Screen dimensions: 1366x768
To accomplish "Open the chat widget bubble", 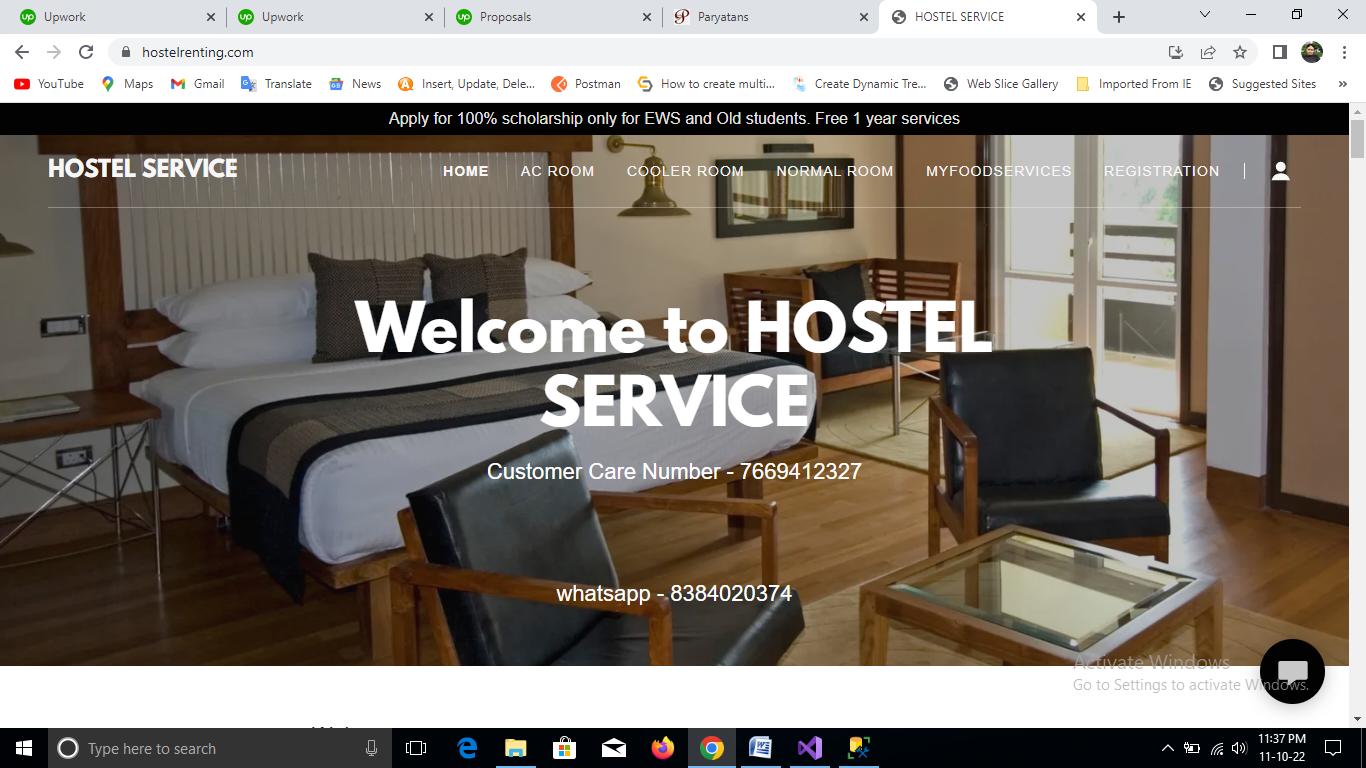I will coord(1292,671).
